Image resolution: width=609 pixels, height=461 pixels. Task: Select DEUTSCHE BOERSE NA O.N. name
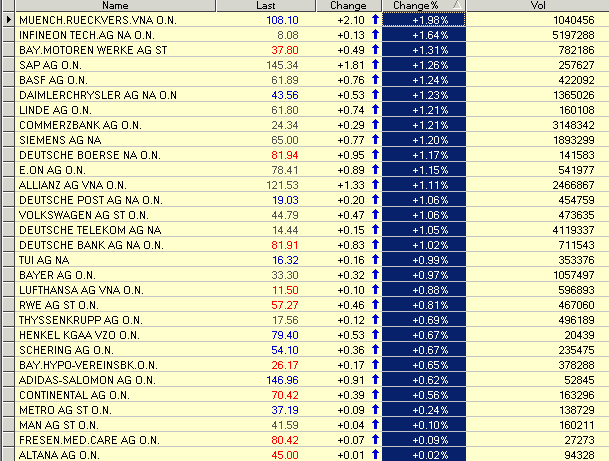pyautogui.click(x=90, y=155)
